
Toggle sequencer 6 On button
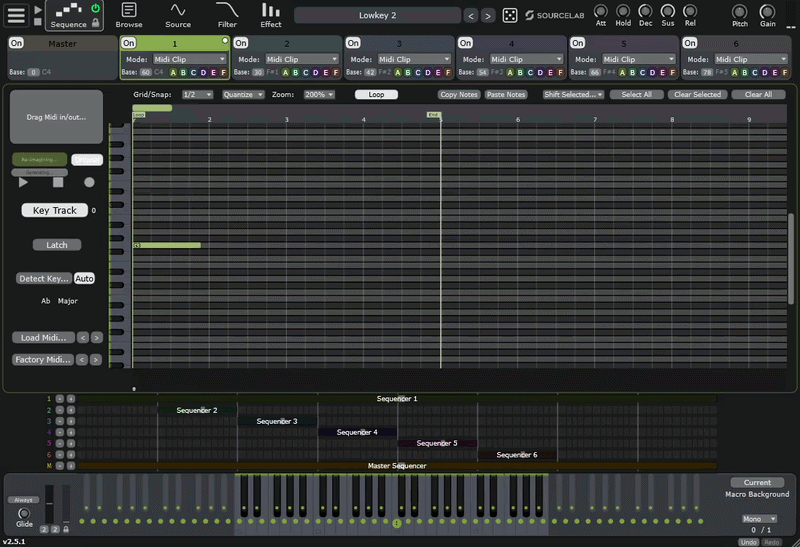tap(690, 43)
